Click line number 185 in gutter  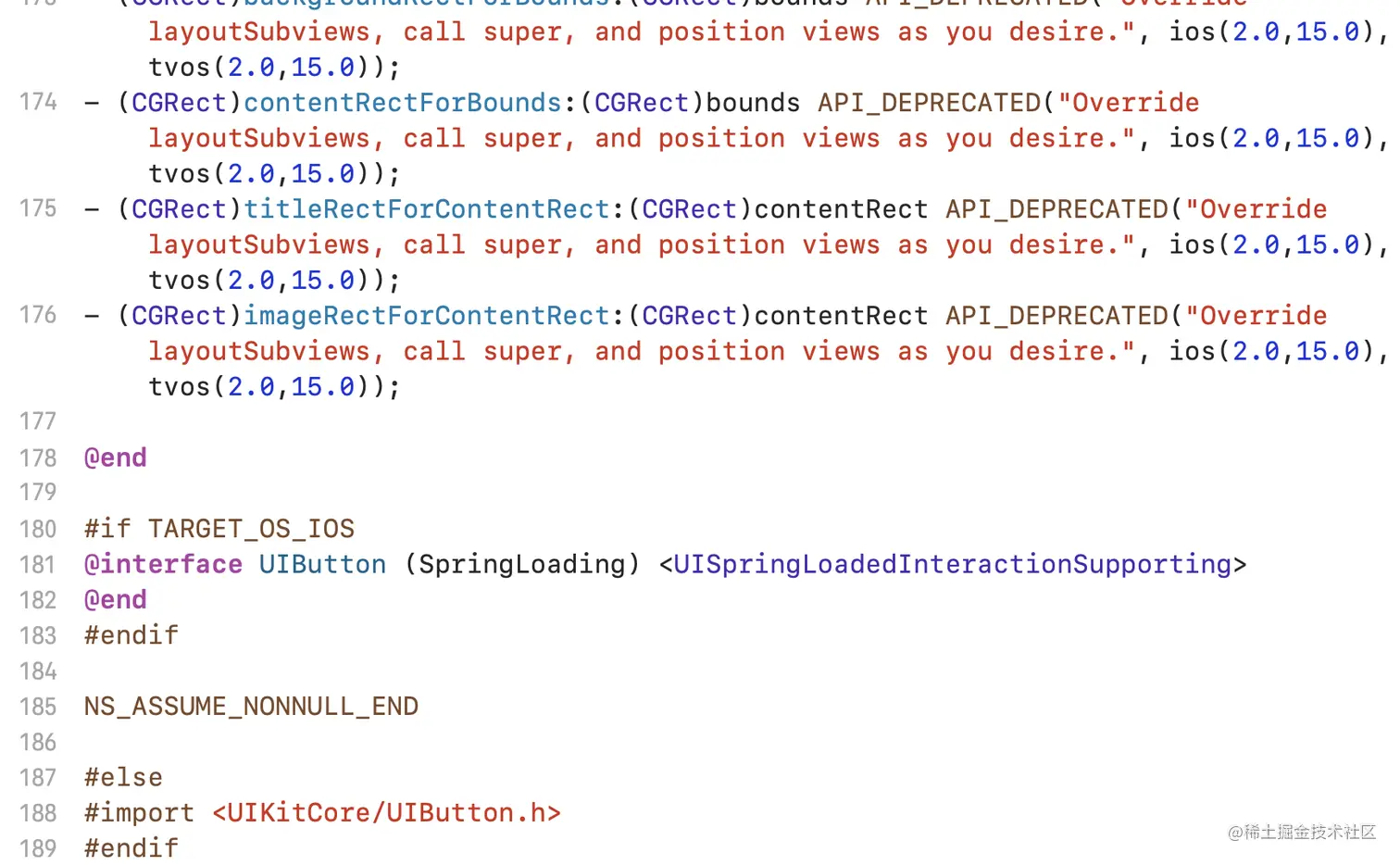(x=38, y=707)
